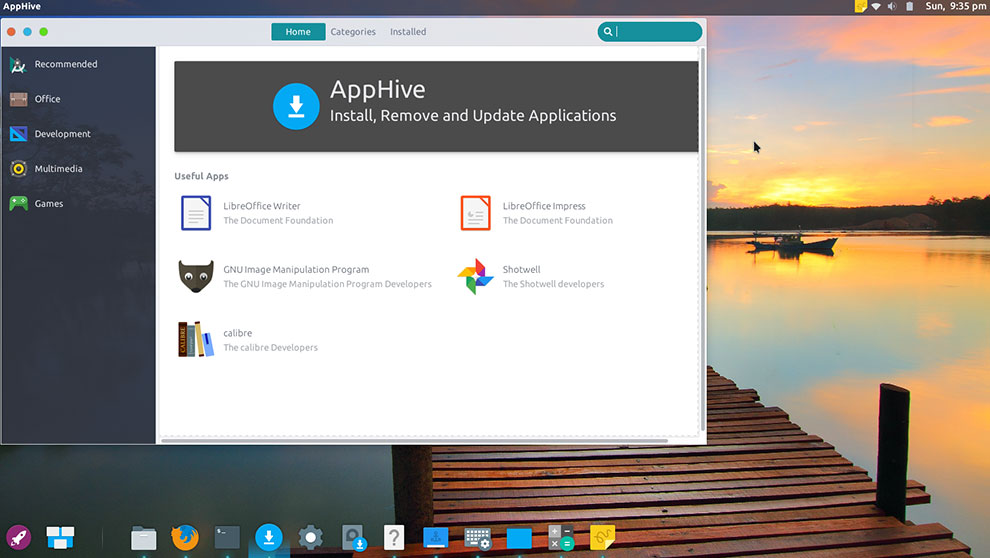Switch to the Home tab
Screen dimensions: 990x558
point(298,32)
